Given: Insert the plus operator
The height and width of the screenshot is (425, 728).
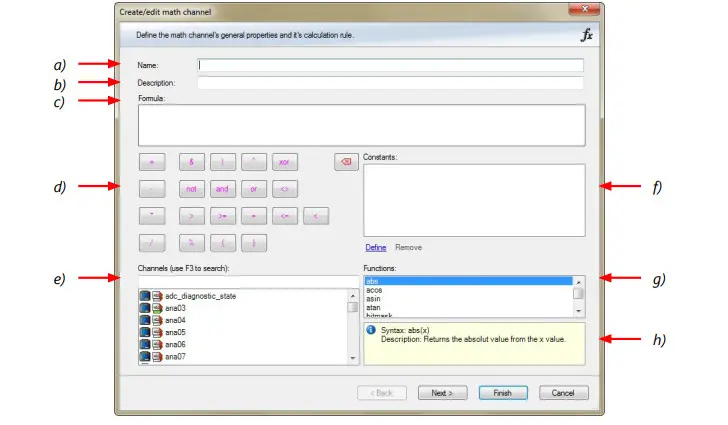Looking at the screenshot, I should (152, 162).
